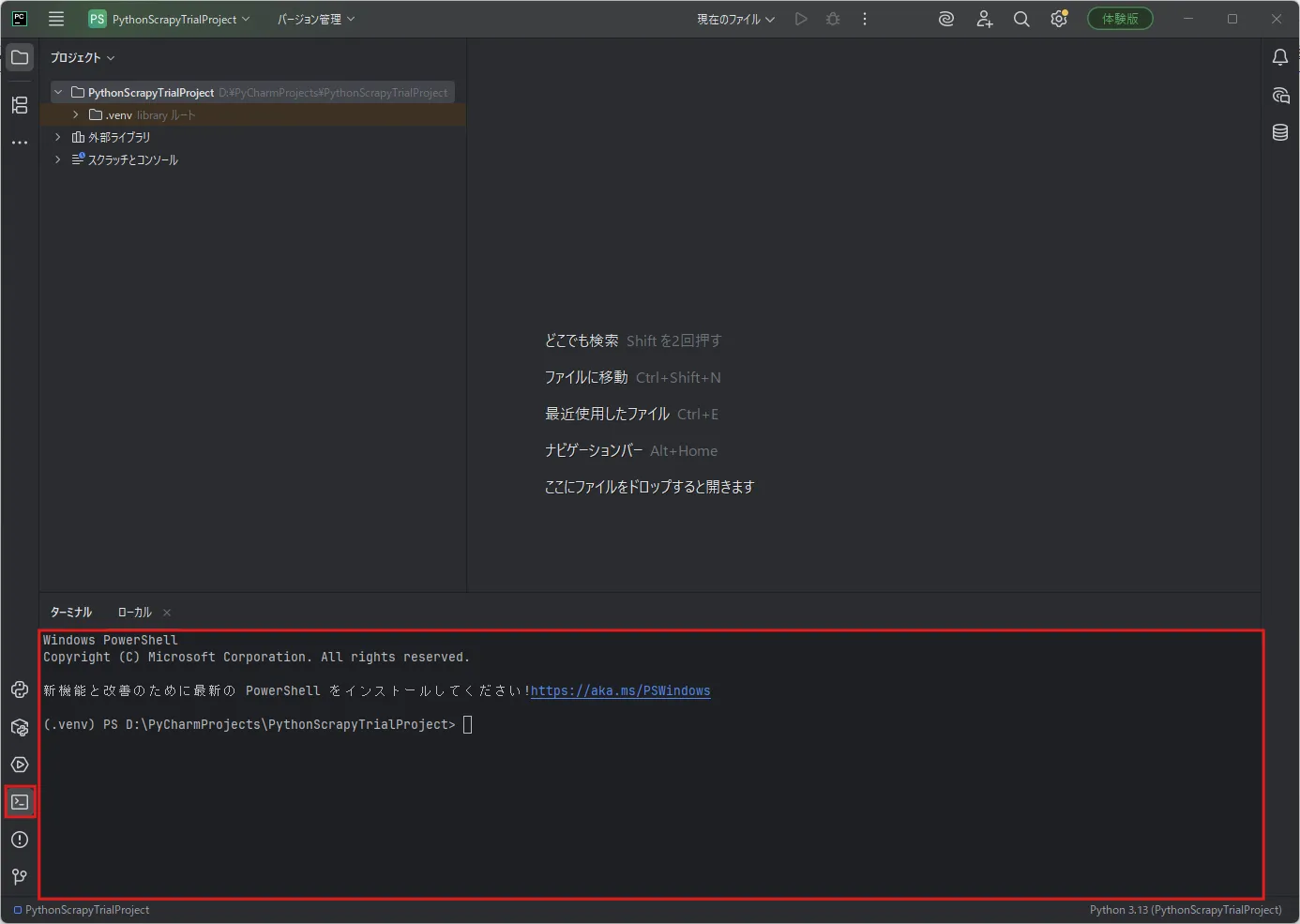Click the Debug bug icon in toolbar
1300x924 pixels.
pos(833,19)
